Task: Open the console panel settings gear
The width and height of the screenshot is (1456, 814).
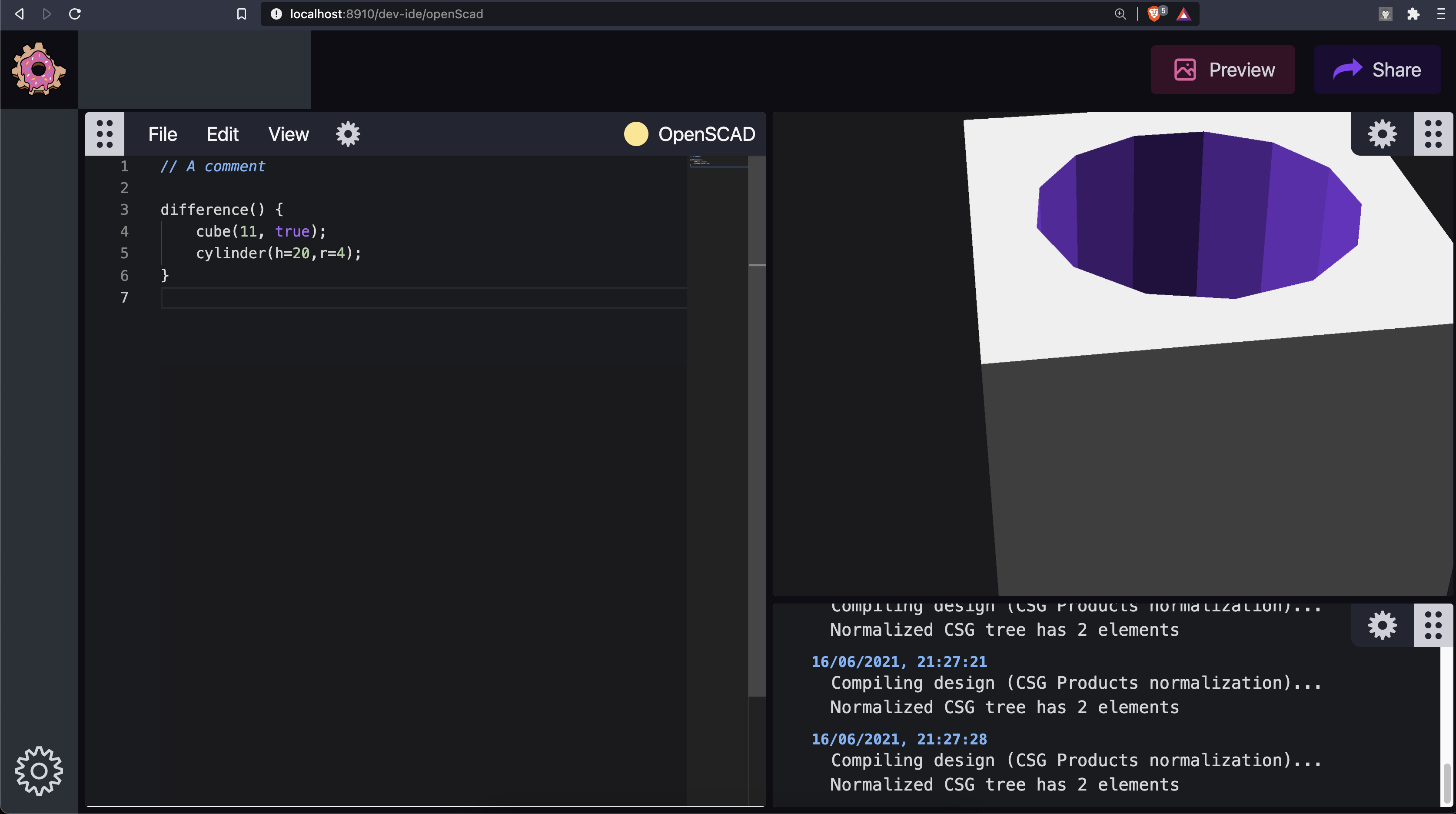Action: click(x=1382, y=625)
